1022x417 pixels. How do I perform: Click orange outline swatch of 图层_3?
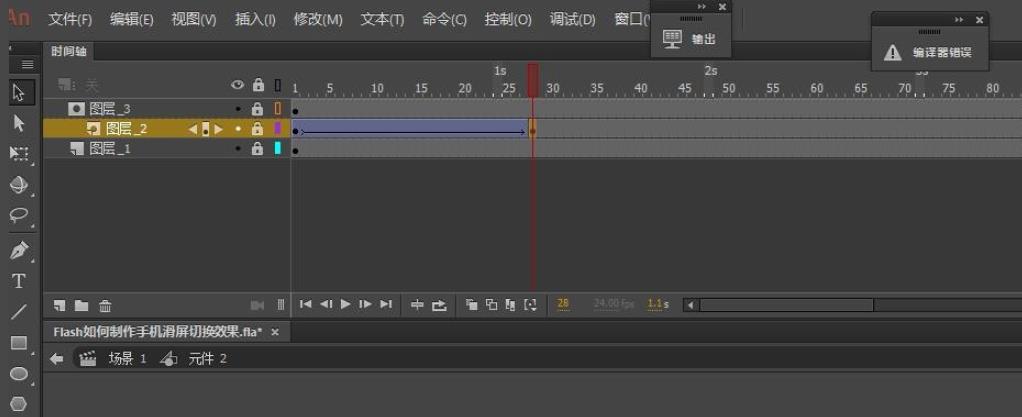(278, 109)
